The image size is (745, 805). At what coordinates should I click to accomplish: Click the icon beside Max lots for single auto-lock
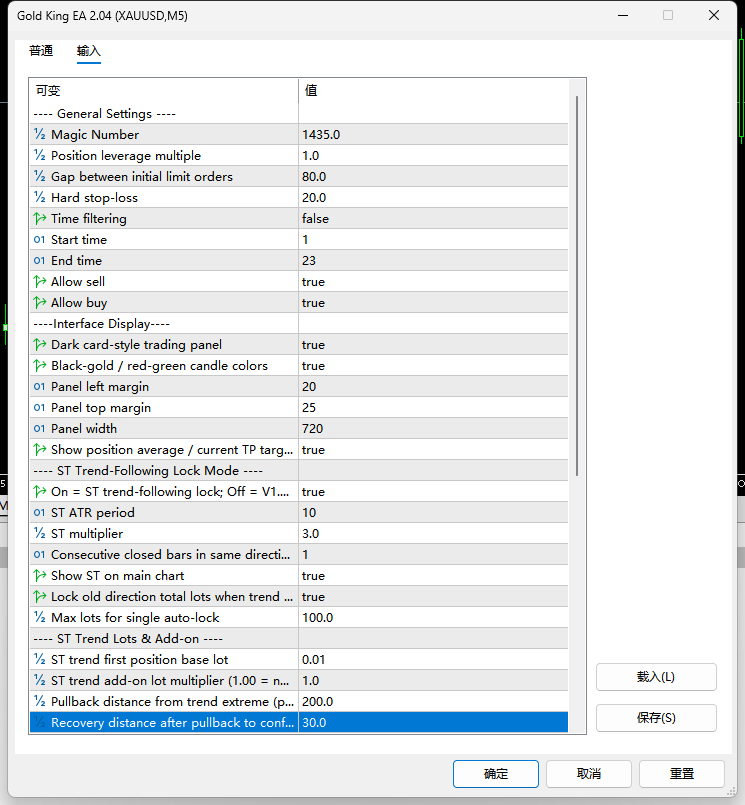point(40,618)
